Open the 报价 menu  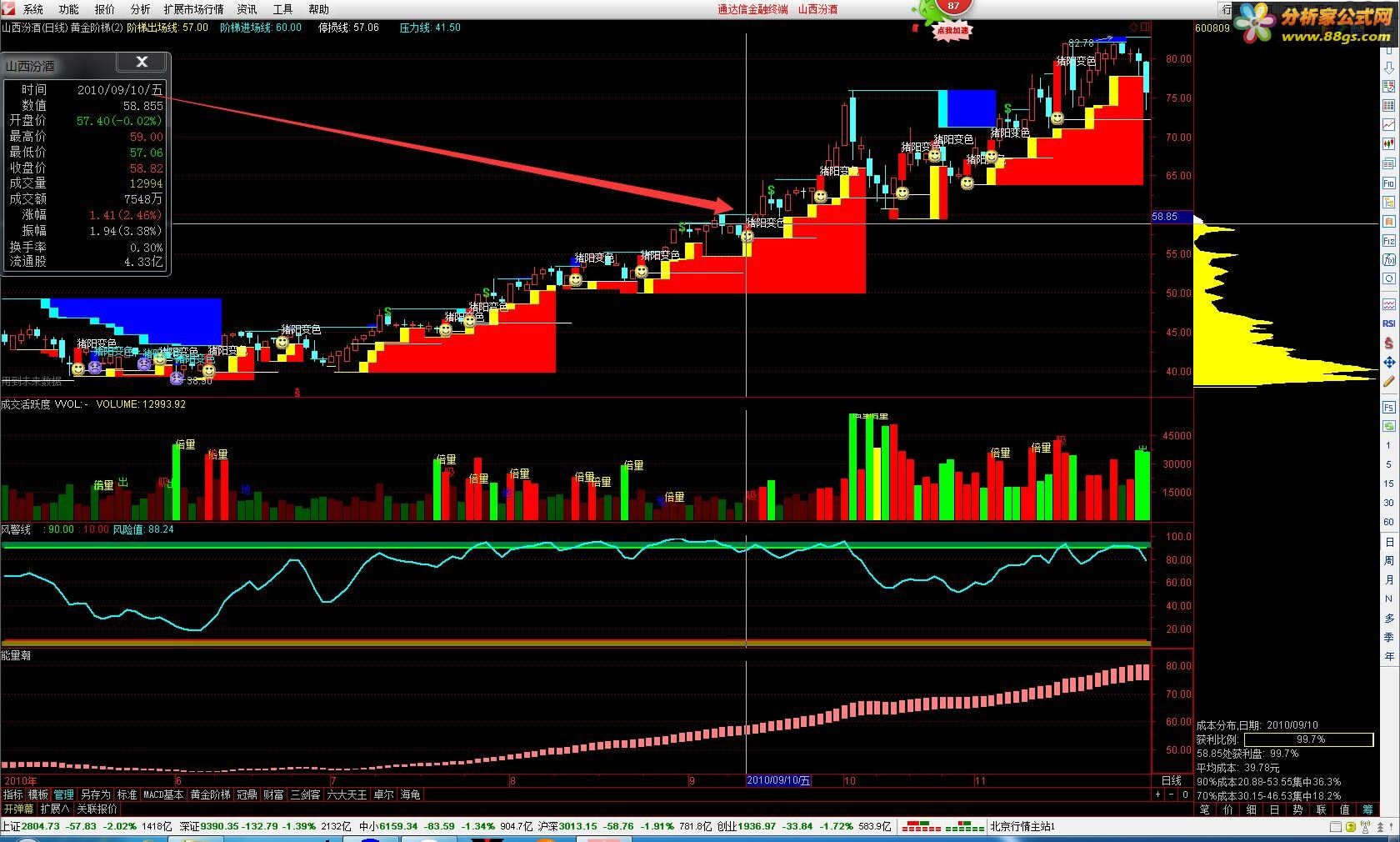click(105, 9)
